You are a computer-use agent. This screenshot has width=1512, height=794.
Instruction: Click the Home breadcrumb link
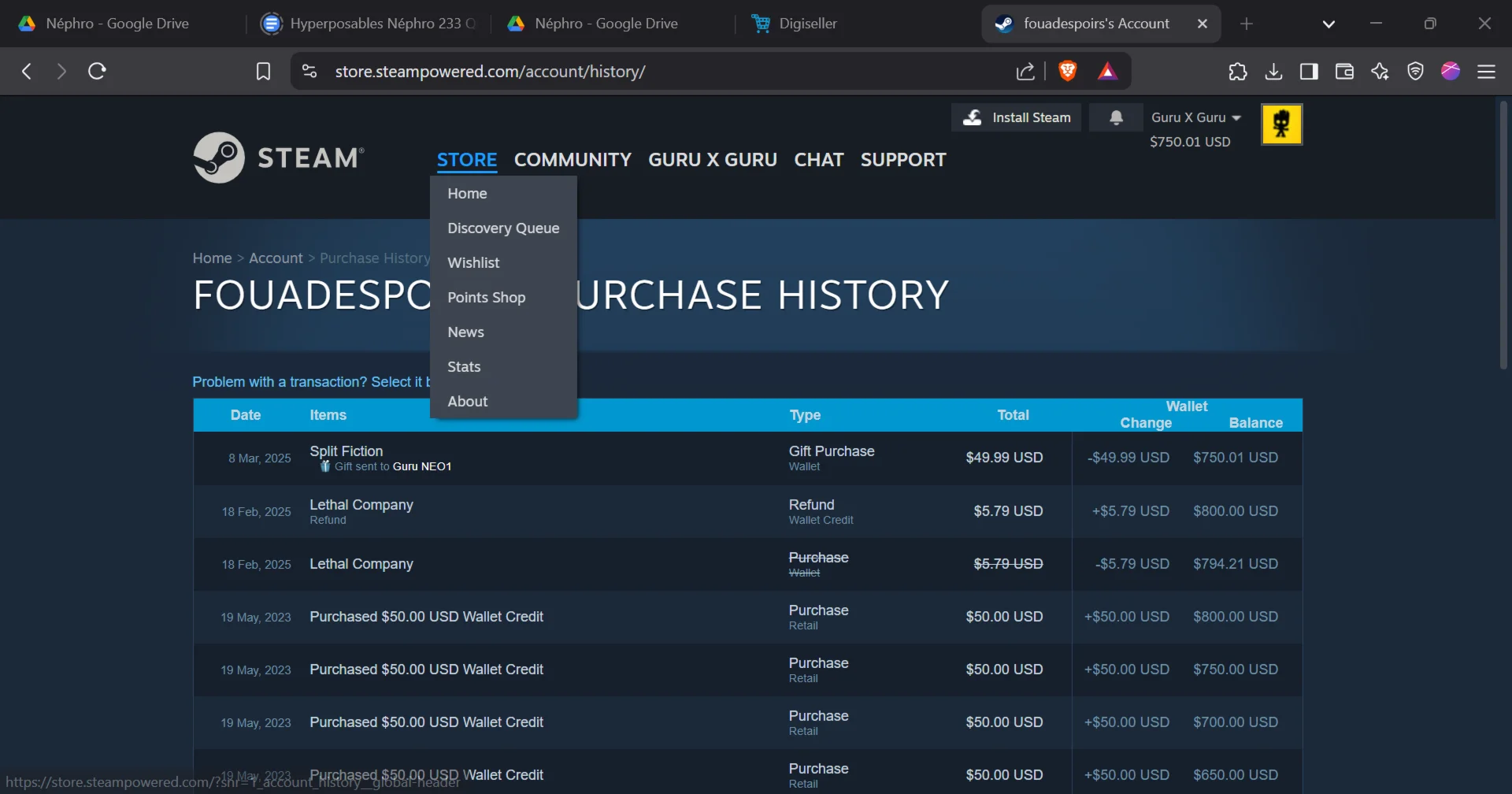click(212, 258)
